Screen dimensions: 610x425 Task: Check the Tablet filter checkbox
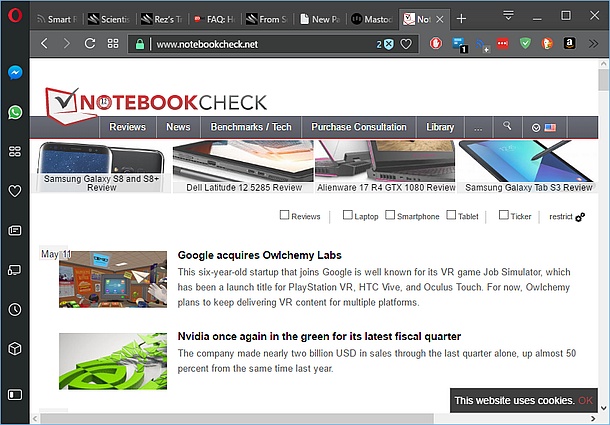click(451, 215)
